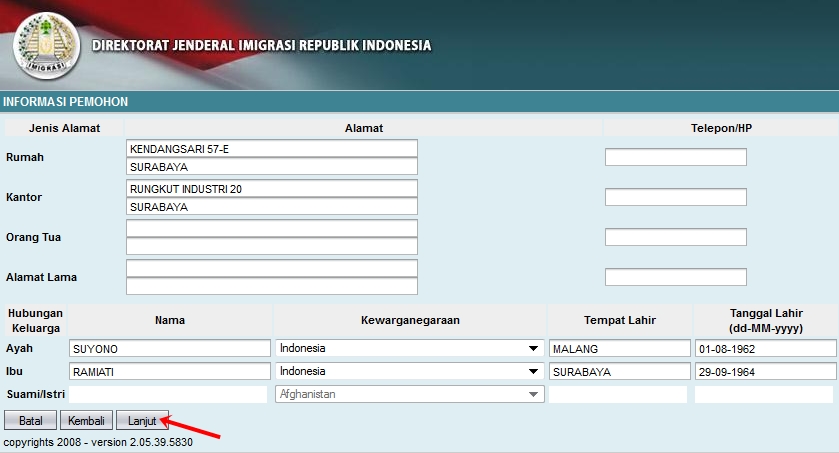Viewport: 839px width, 453px height.
Task: Click the Batal button
Action: [x=30, y=420]
